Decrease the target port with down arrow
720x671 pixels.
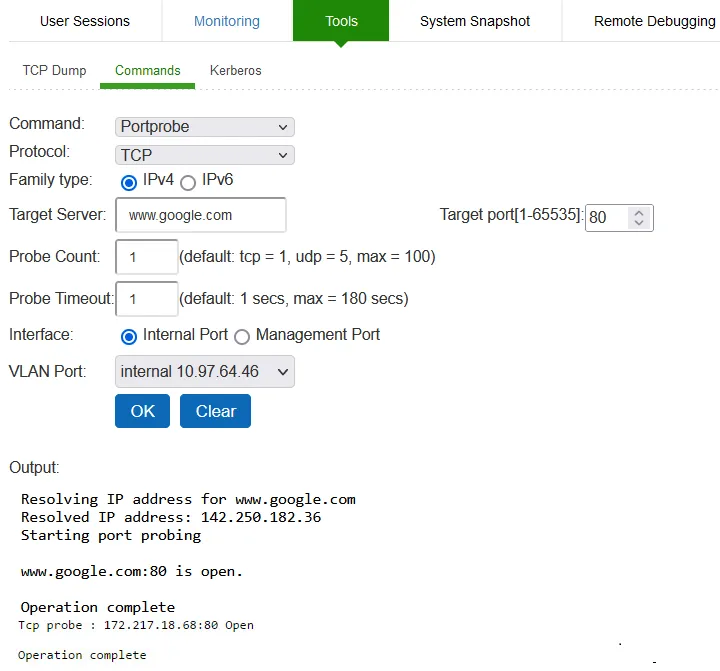coord(639,222)
